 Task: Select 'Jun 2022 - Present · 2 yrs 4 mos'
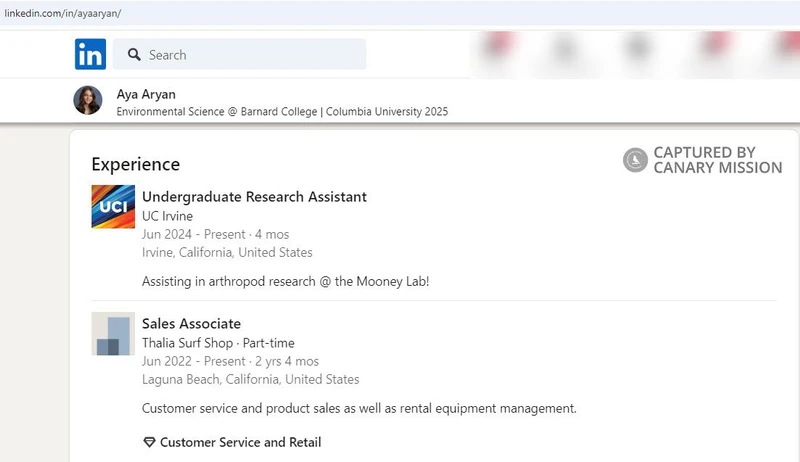pyautogui.click(x=230, y=362)
